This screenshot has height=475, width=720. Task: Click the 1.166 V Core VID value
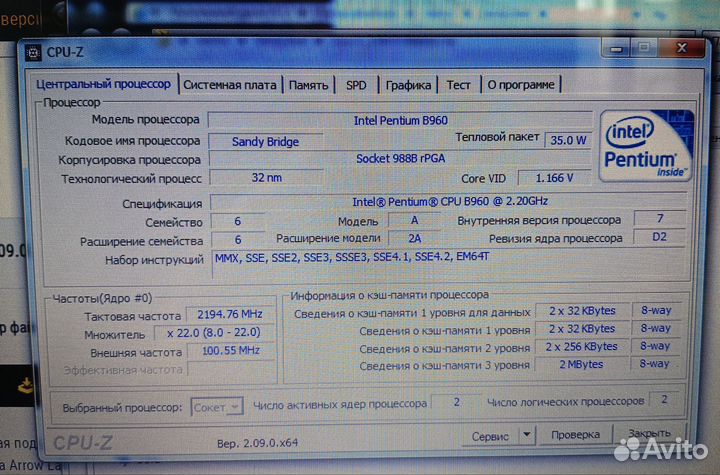click(x=555, y=178)
